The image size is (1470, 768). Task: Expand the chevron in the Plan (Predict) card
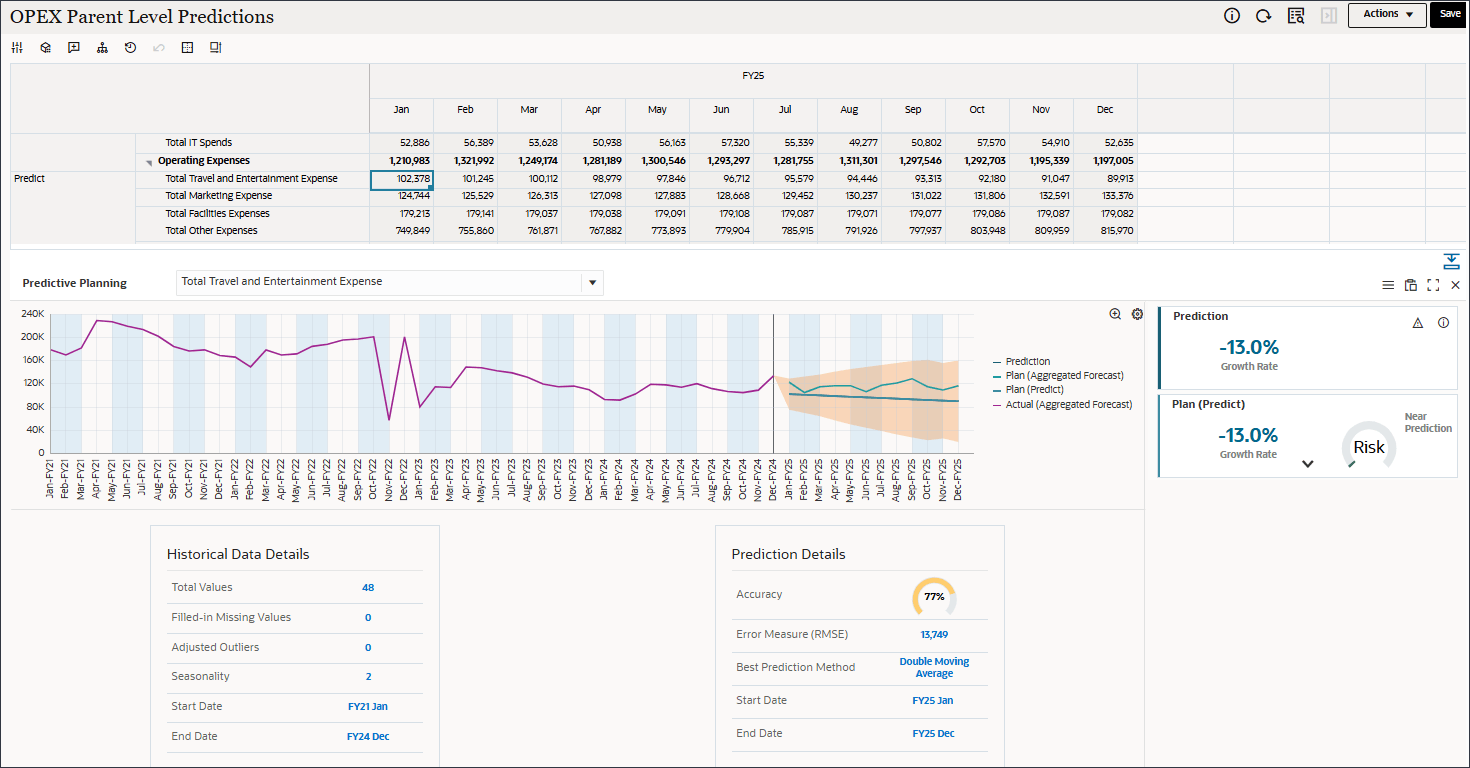[x=1307, y=464]
